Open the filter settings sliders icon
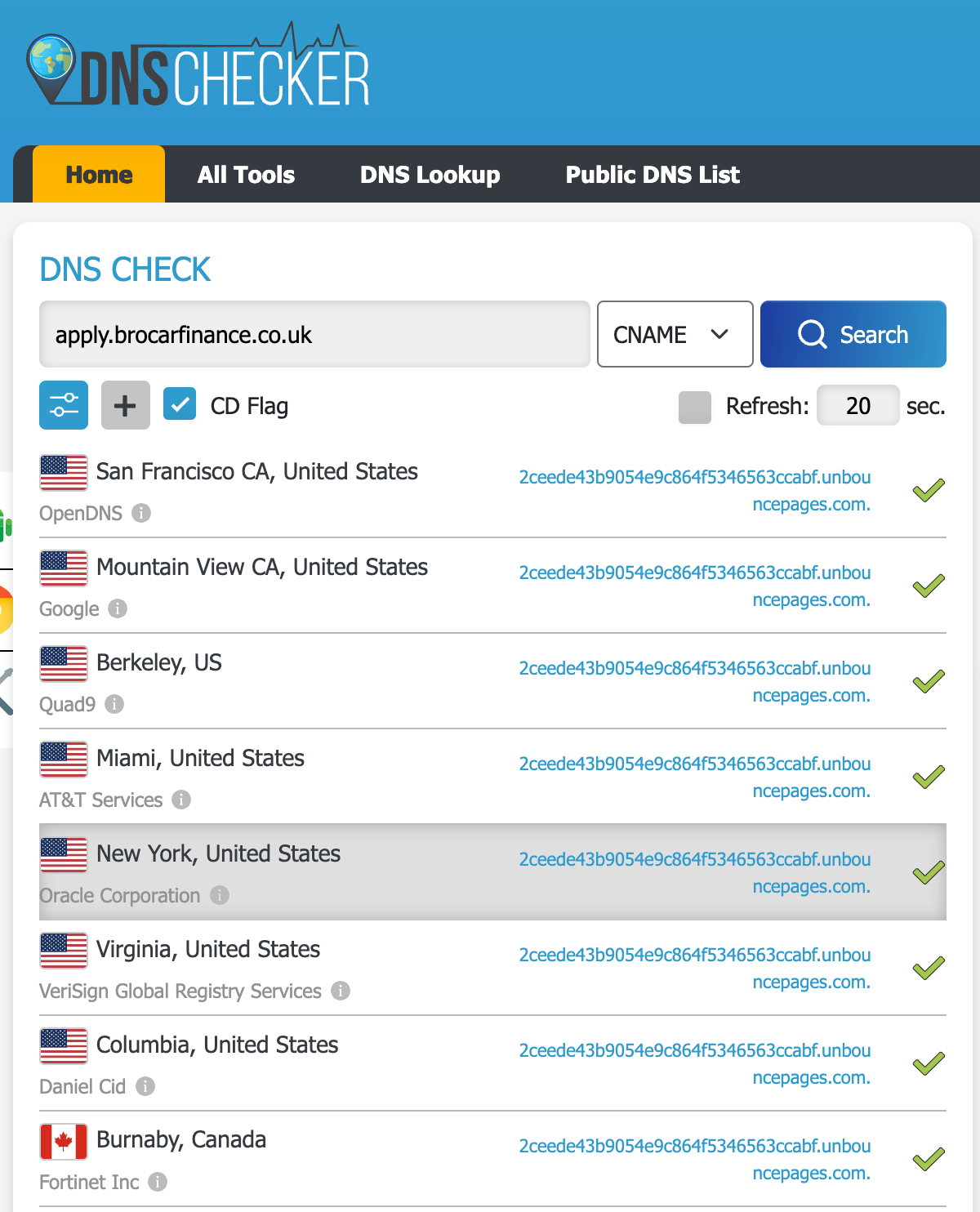The image size is (980, 1212). [x=64, y=405]
